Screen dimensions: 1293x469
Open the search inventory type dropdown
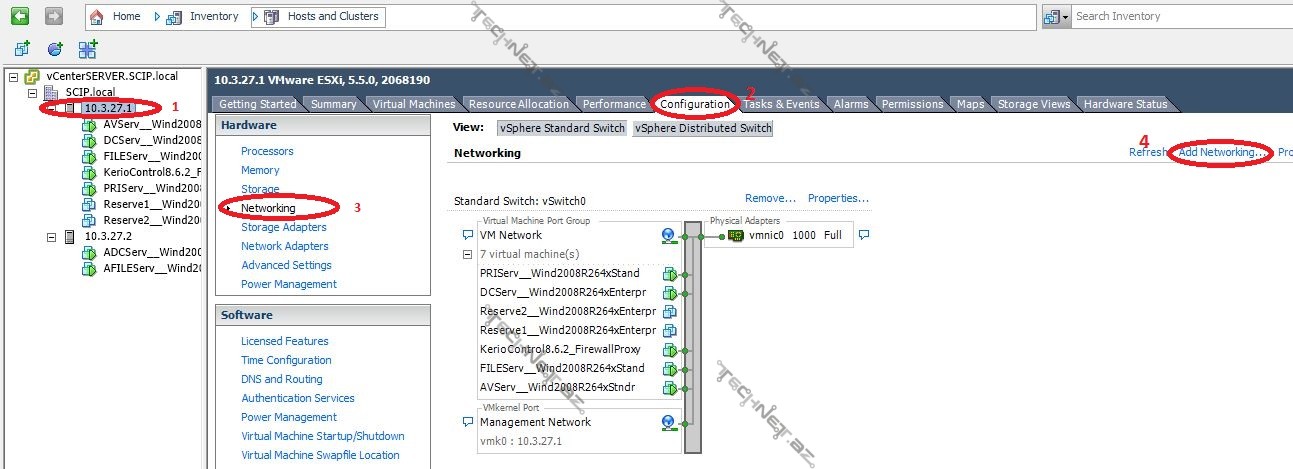pos(1056,17)
